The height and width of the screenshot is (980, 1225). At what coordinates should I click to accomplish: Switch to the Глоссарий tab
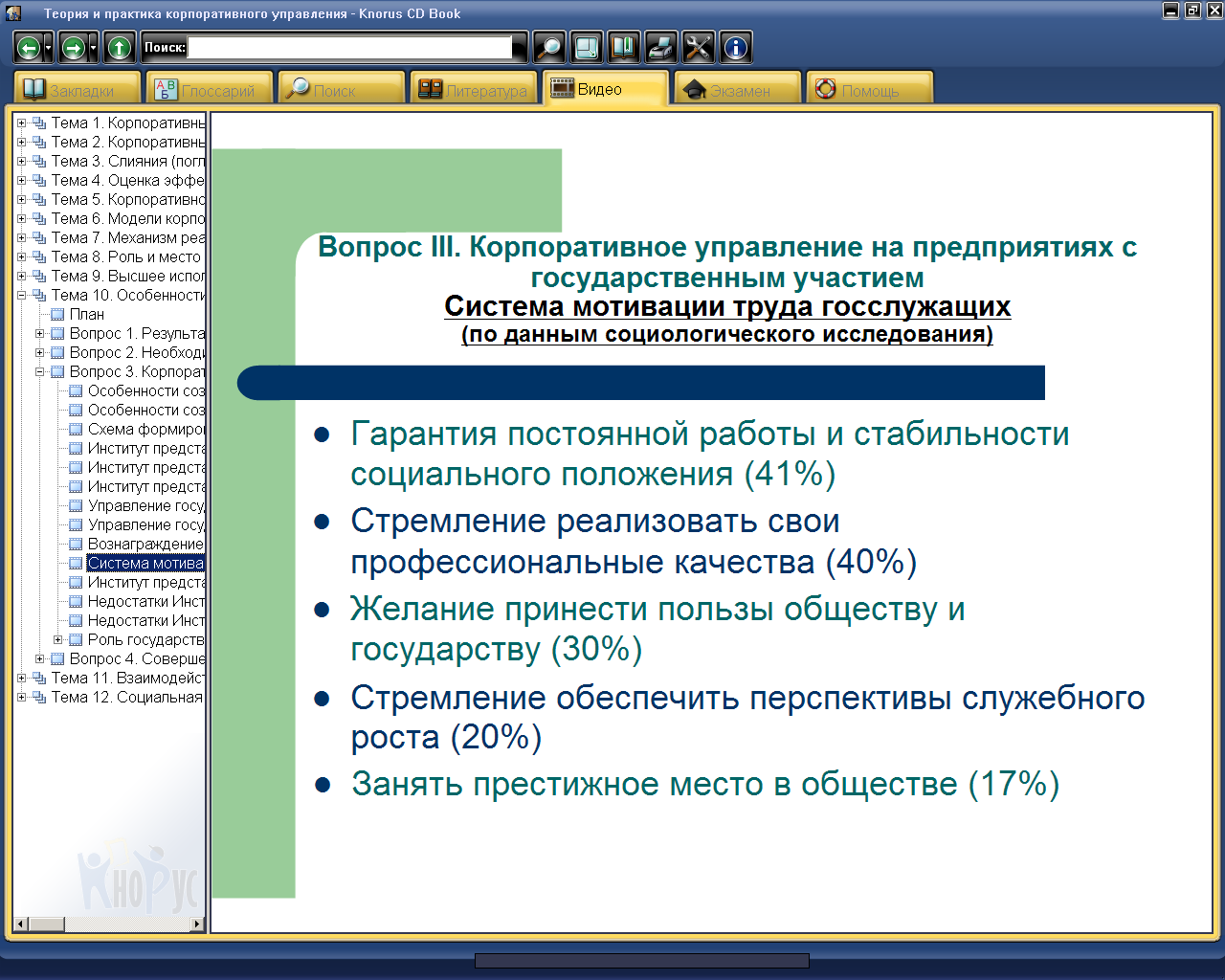(210, 89)
